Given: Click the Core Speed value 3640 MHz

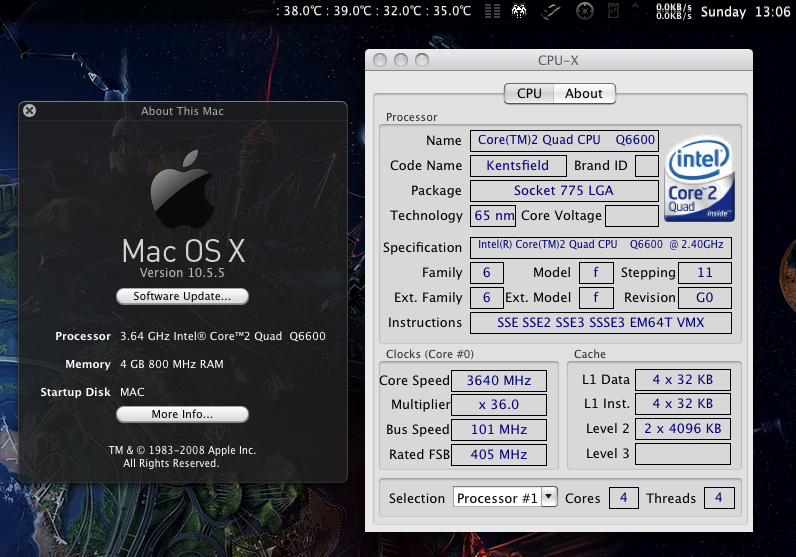Looking at the screenshot, I should (x=499, y=380).
